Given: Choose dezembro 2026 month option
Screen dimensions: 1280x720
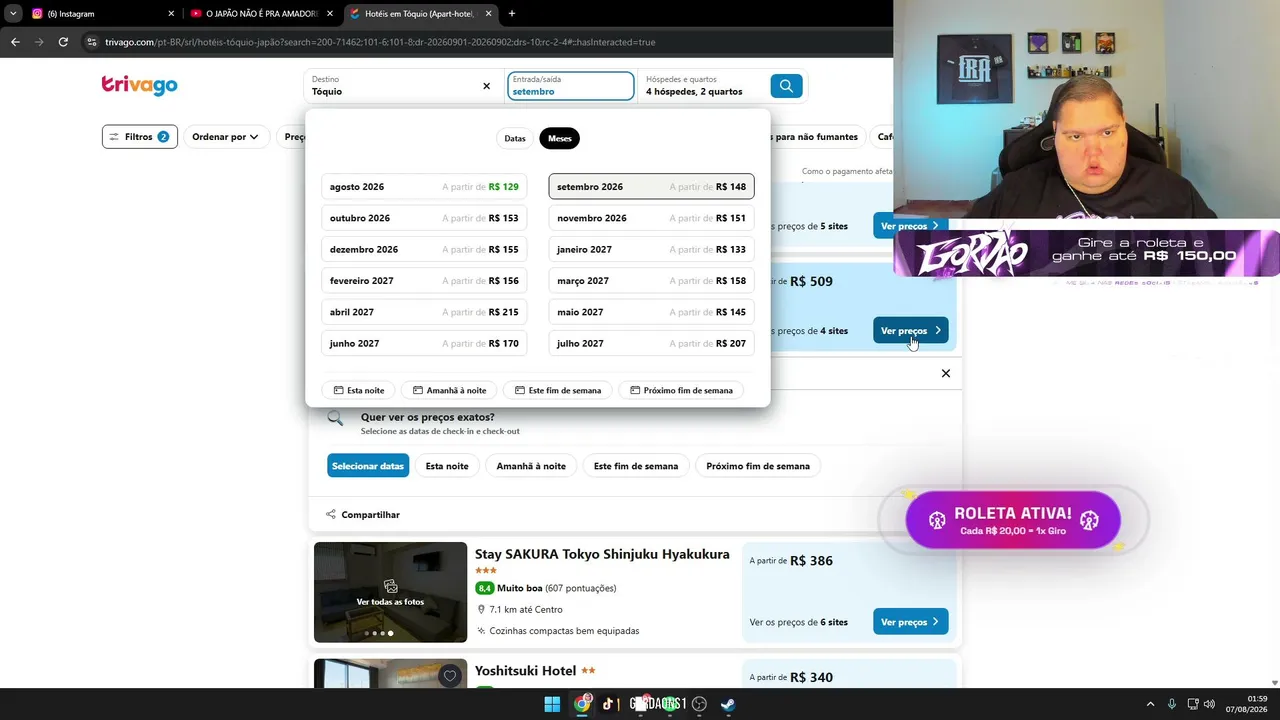Looking at the screenshot, I should 424,249.
